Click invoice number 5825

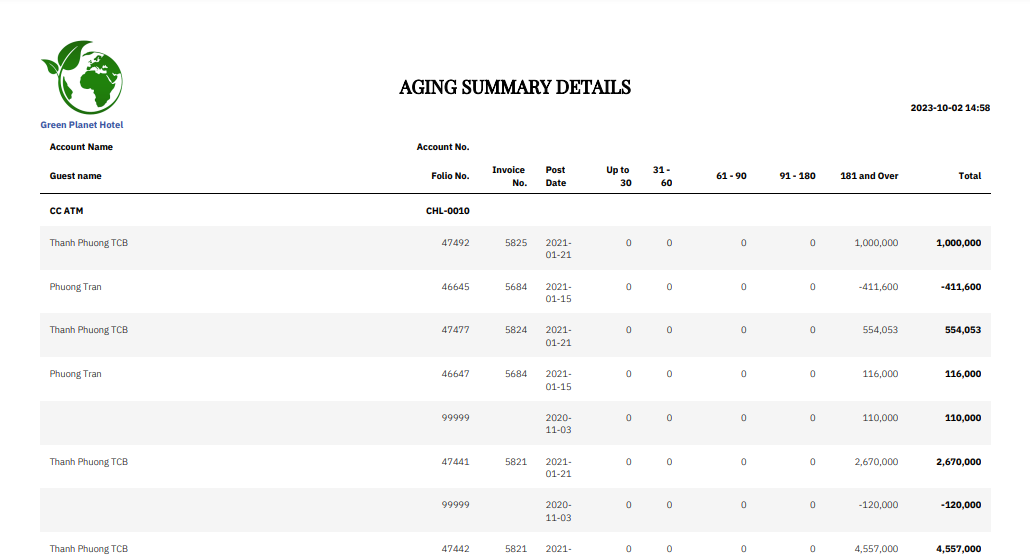click(516, 243)
